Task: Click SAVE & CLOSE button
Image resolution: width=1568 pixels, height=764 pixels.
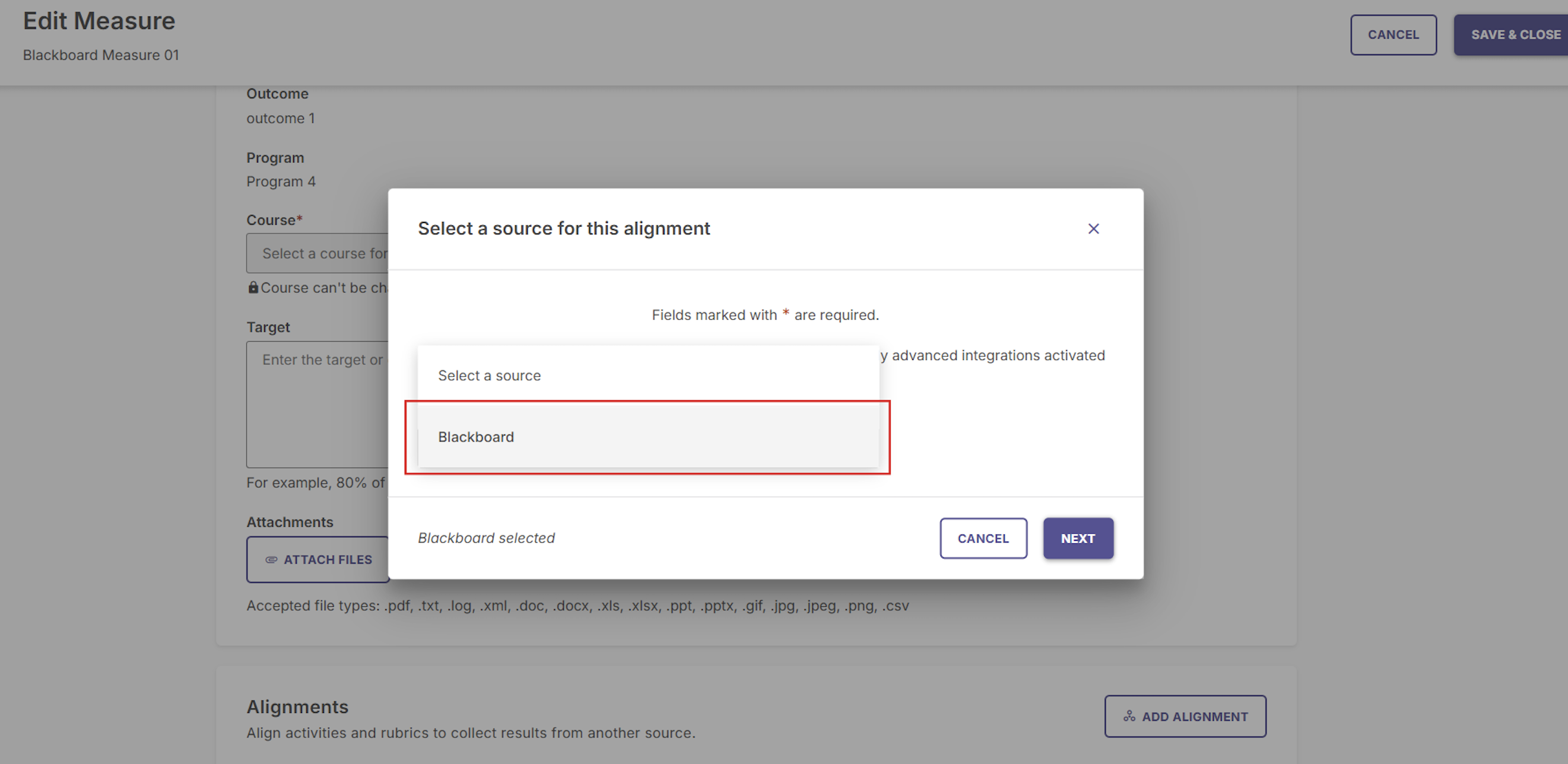Action: 1512,34
